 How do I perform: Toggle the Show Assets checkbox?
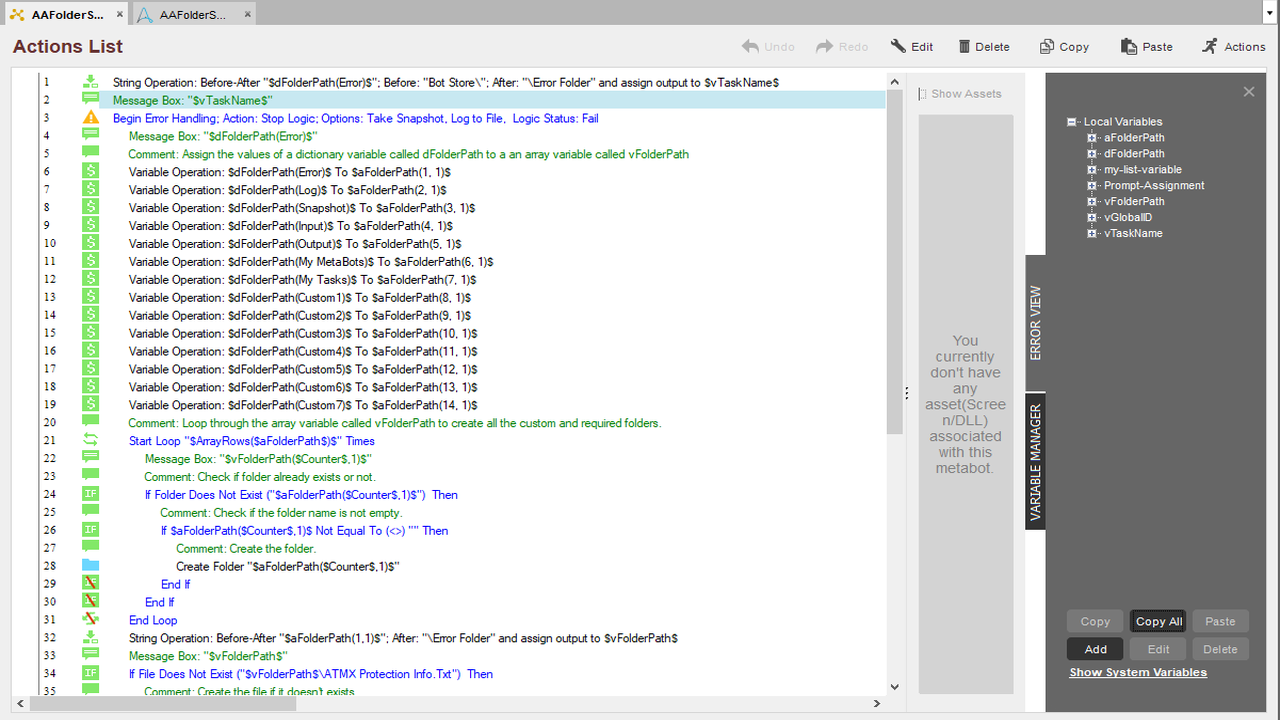(x=923, y=94)
